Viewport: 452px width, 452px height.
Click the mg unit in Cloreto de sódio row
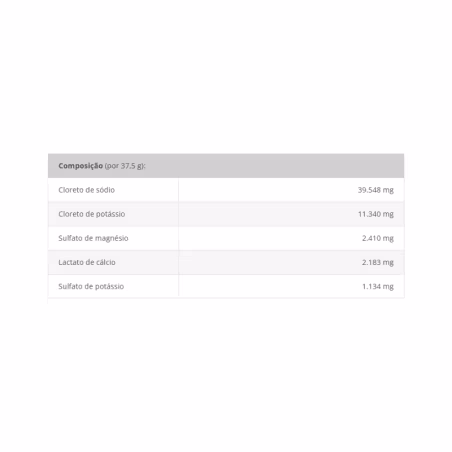[388, 190]
